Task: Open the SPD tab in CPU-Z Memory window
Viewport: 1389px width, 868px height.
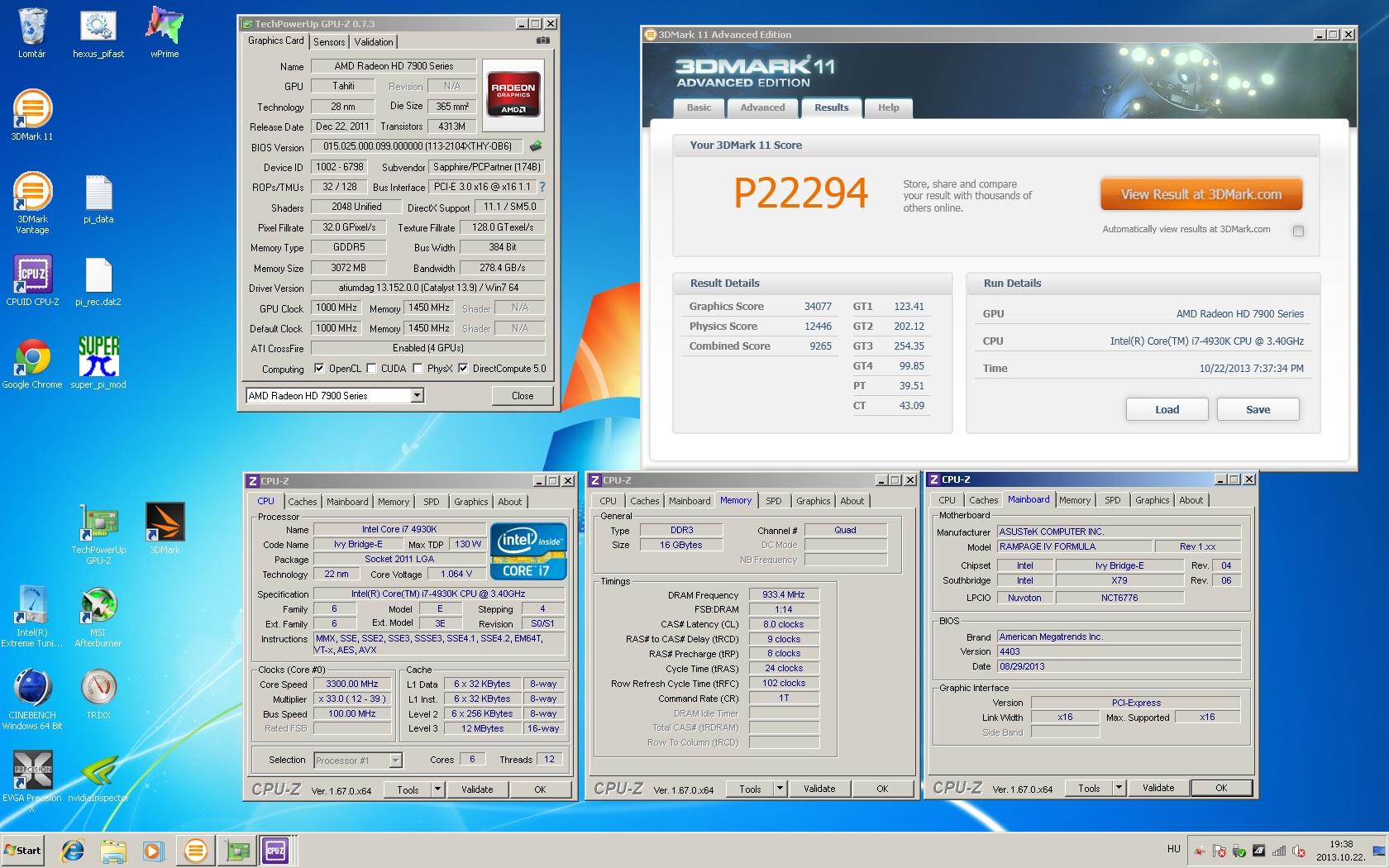Action: coord(773,501)
